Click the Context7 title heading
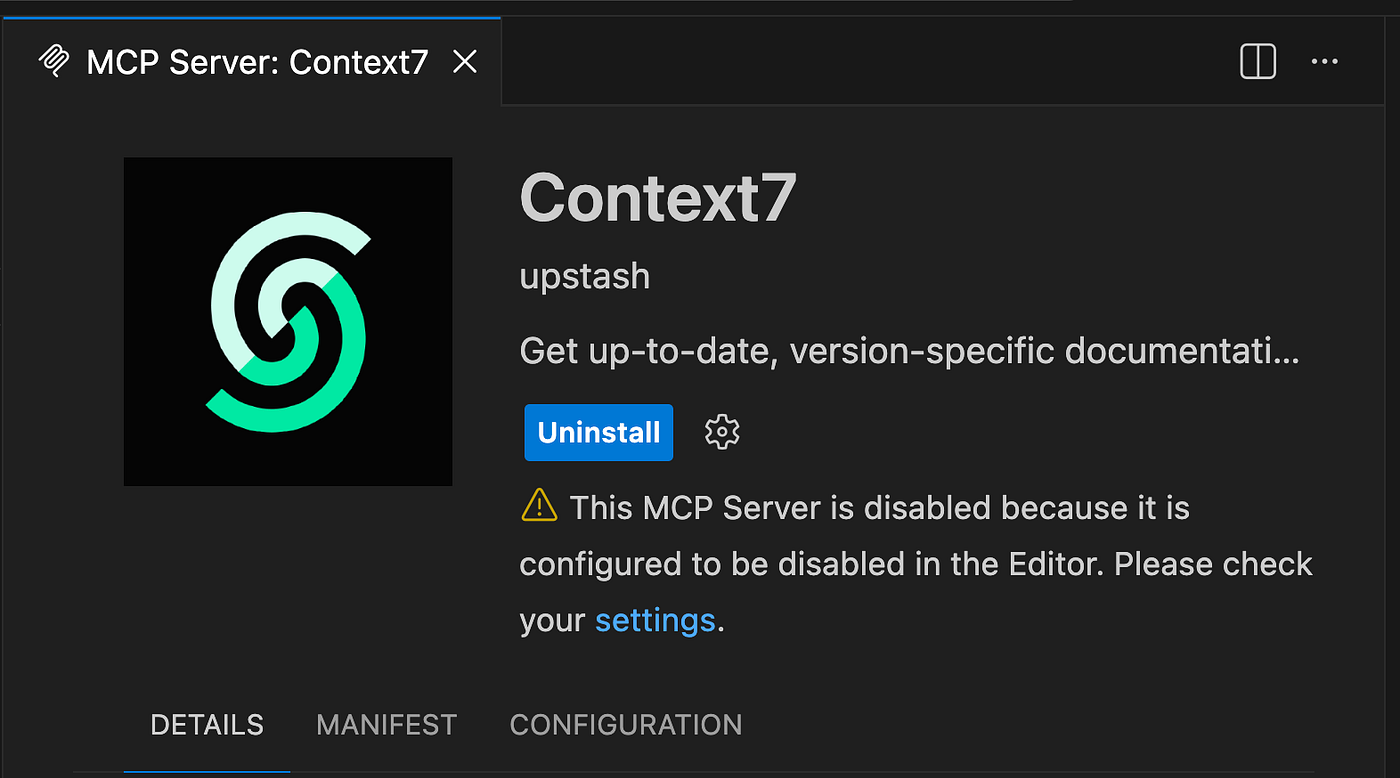This screenshot has height=778, width=1400. click(657, 198)
